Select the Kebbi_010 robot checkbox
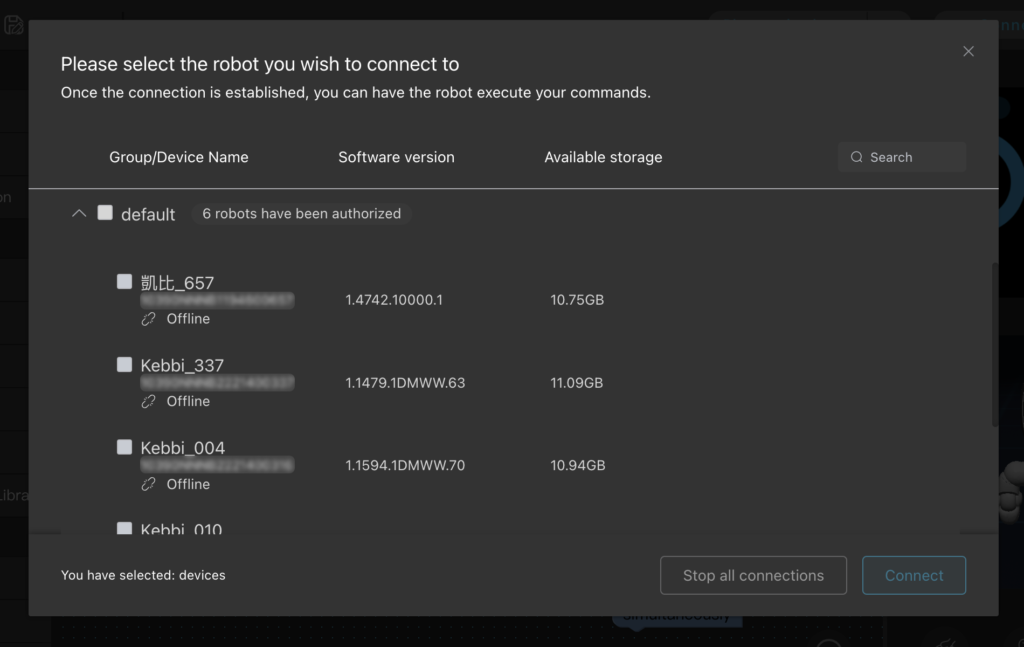The height and width of the screenshot is (647, 1024). point(124,528)
